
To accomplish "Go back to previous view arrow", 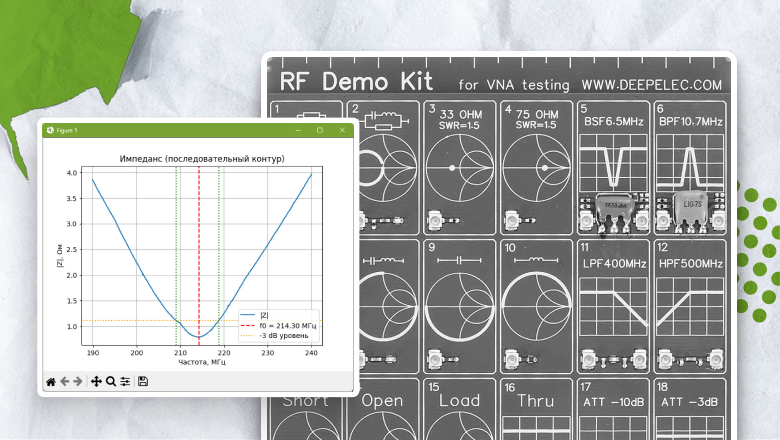I will pyautogui.click(x=65, y=381).
